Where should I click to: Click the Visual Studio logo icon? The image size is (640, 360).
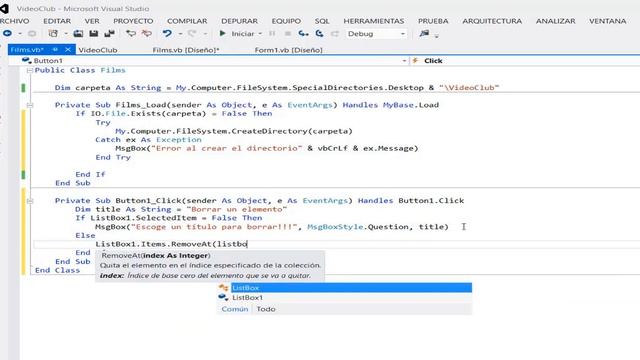click(x=4, y=8)
